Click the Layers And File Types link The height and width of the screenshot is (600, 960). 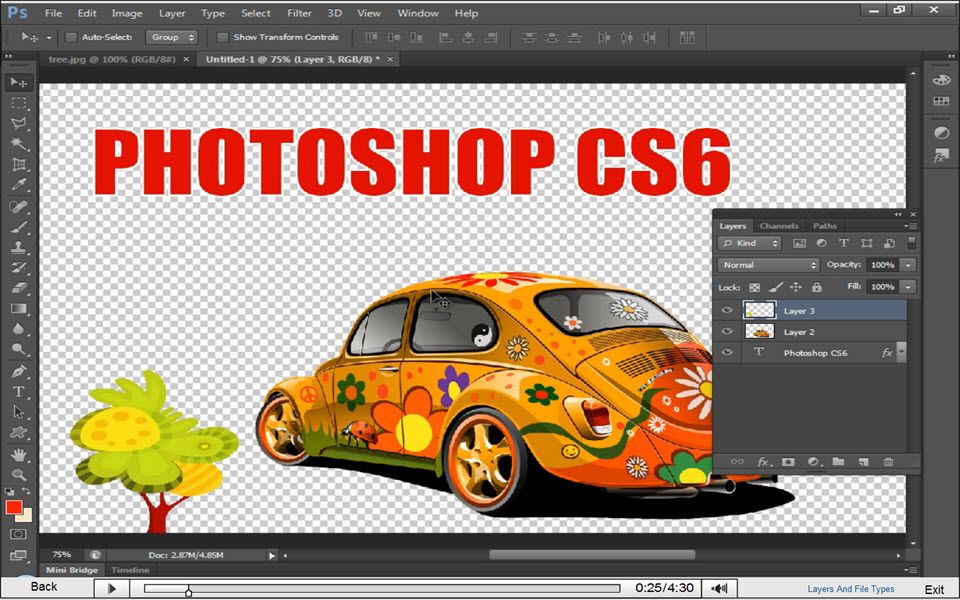click(851, 589)
